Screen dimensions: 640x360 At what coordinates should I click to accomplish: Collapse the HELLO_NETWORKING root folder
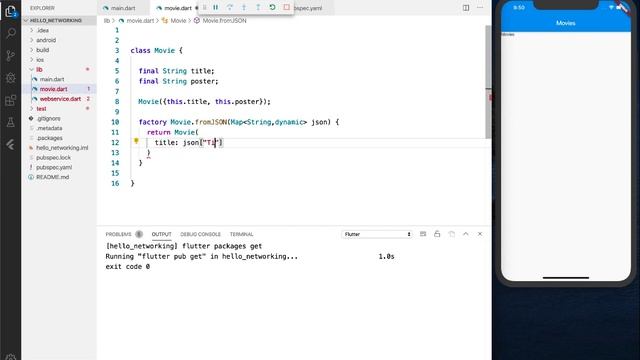[x=56, y=20]
